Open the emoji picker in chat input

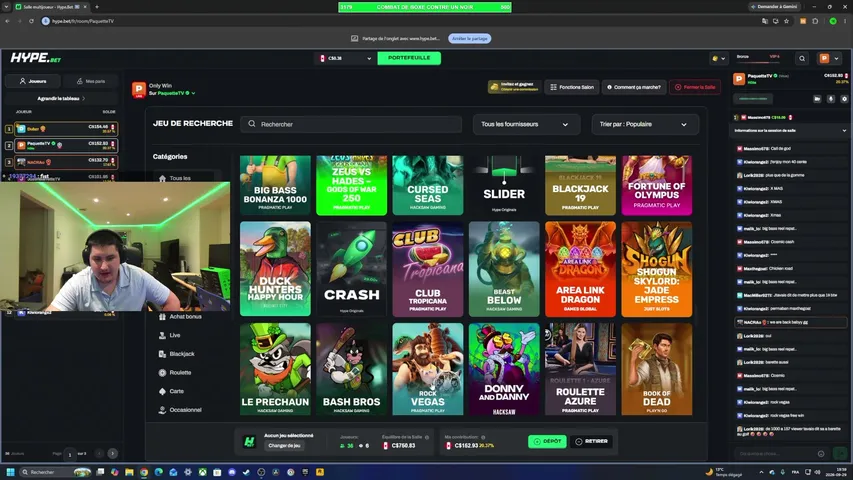[821, 453]
